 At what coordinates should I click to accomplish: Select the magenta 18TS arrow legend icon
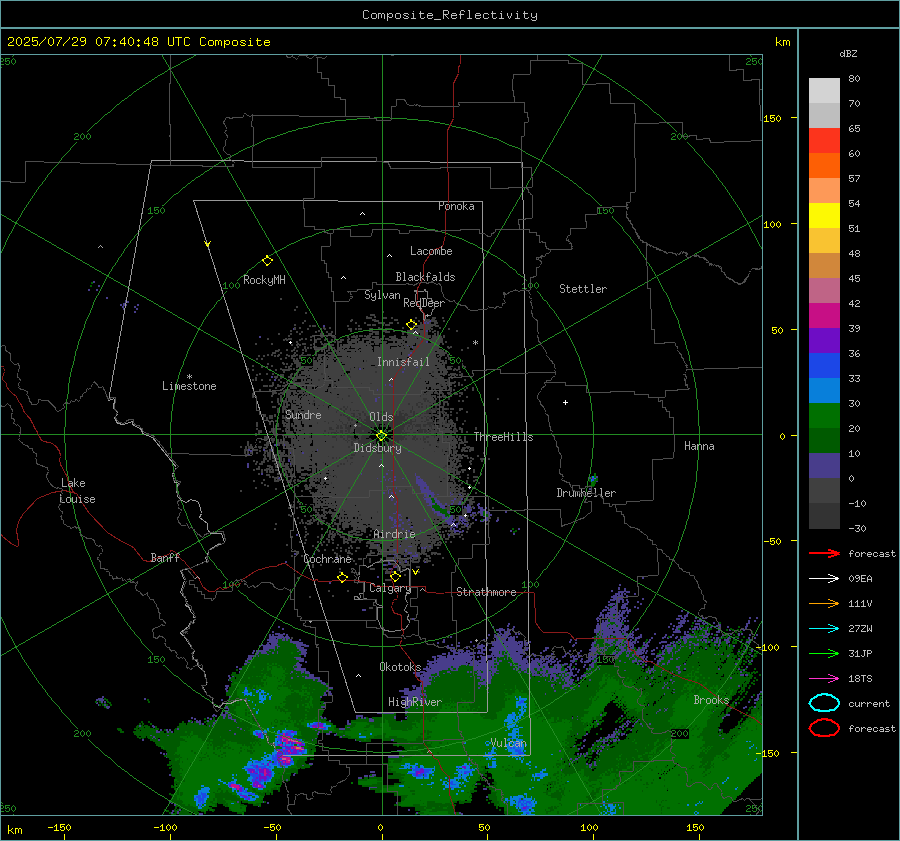point(824,679)
